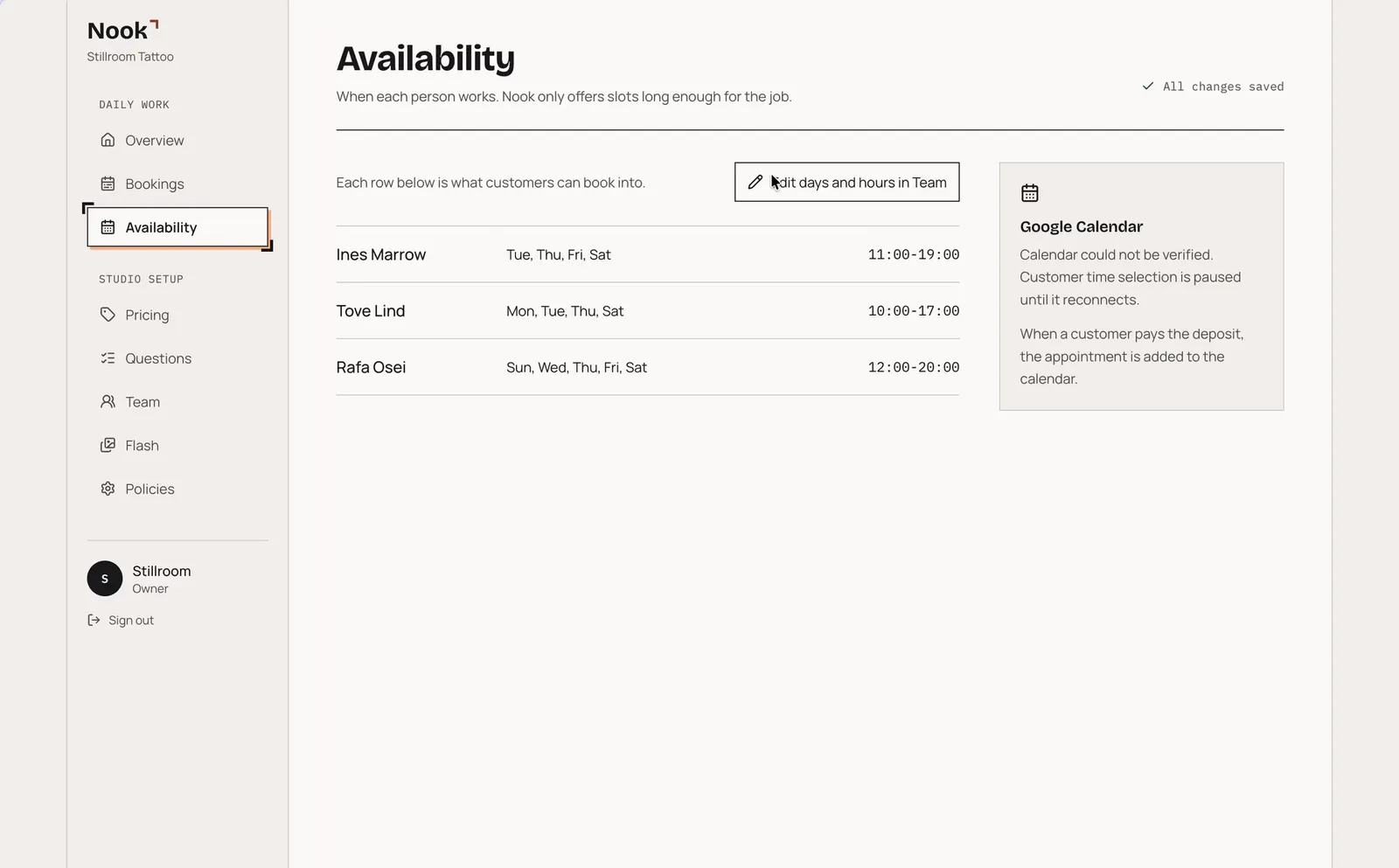Click hours 11:00-19:00

pyautogui.click(x=914, y=254)
